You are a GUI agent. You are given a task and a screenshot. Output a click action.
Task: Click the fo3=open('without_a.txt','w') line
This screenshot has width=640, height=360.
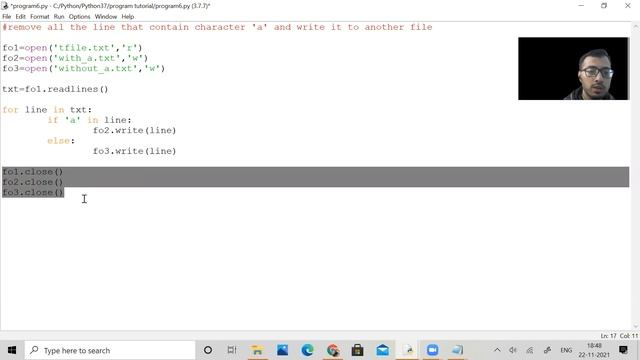coord(84,69)
